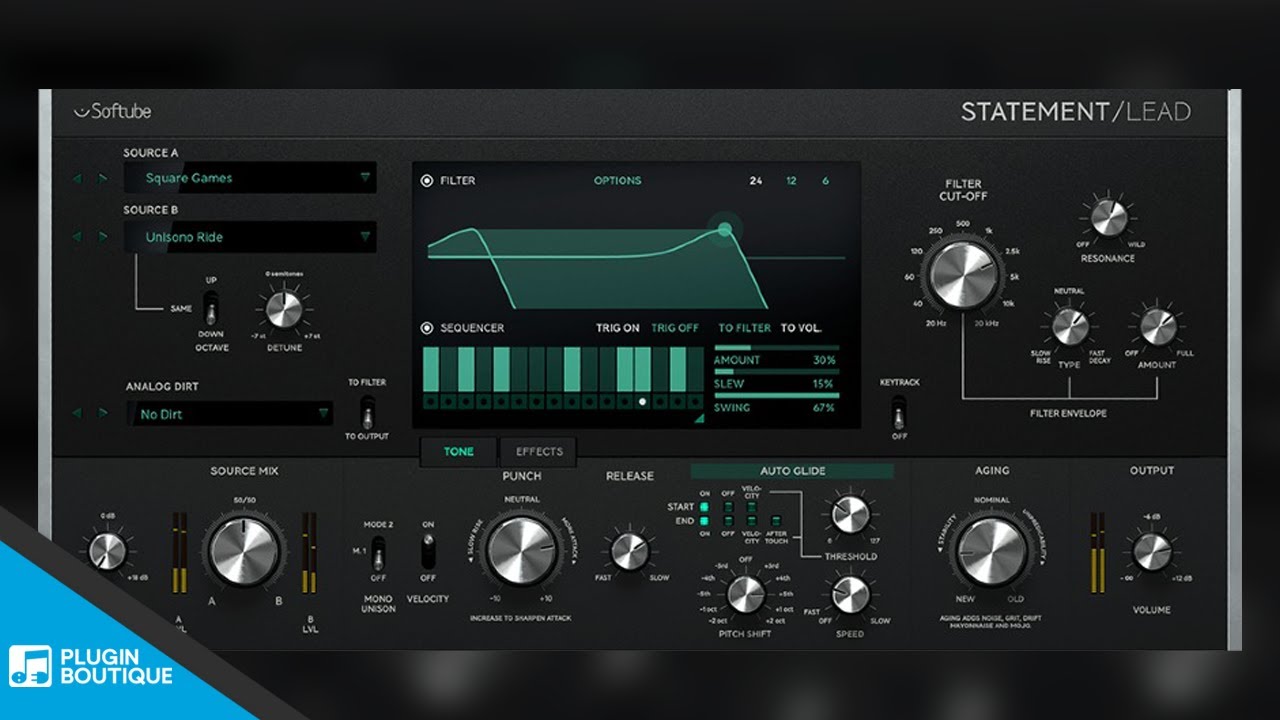Click the Release knob
The width and height of the screenshot is (1280, 720).
click(630, 551)
